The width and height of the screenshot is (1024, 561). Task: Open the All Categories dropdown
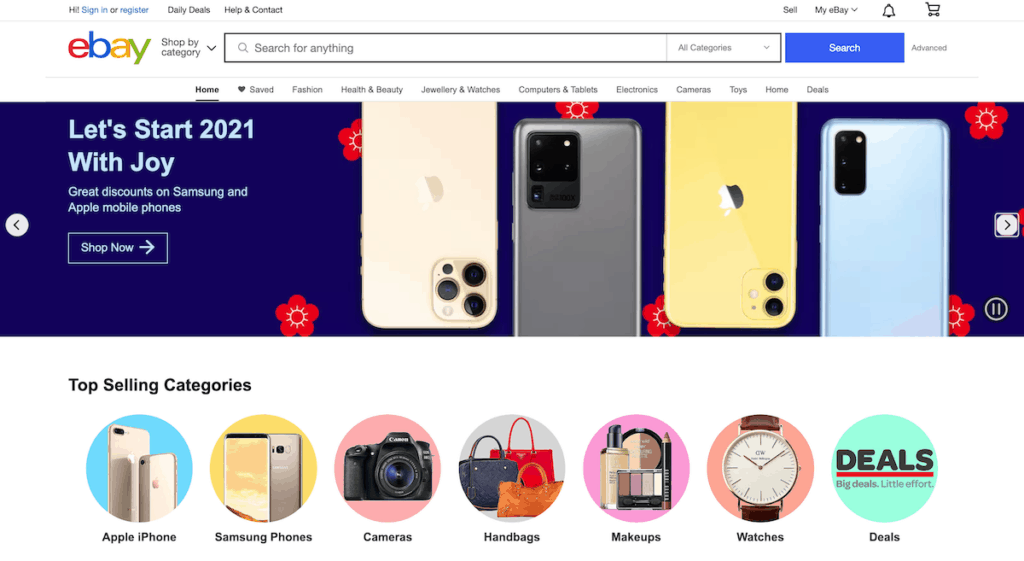[x=724, y=48]
